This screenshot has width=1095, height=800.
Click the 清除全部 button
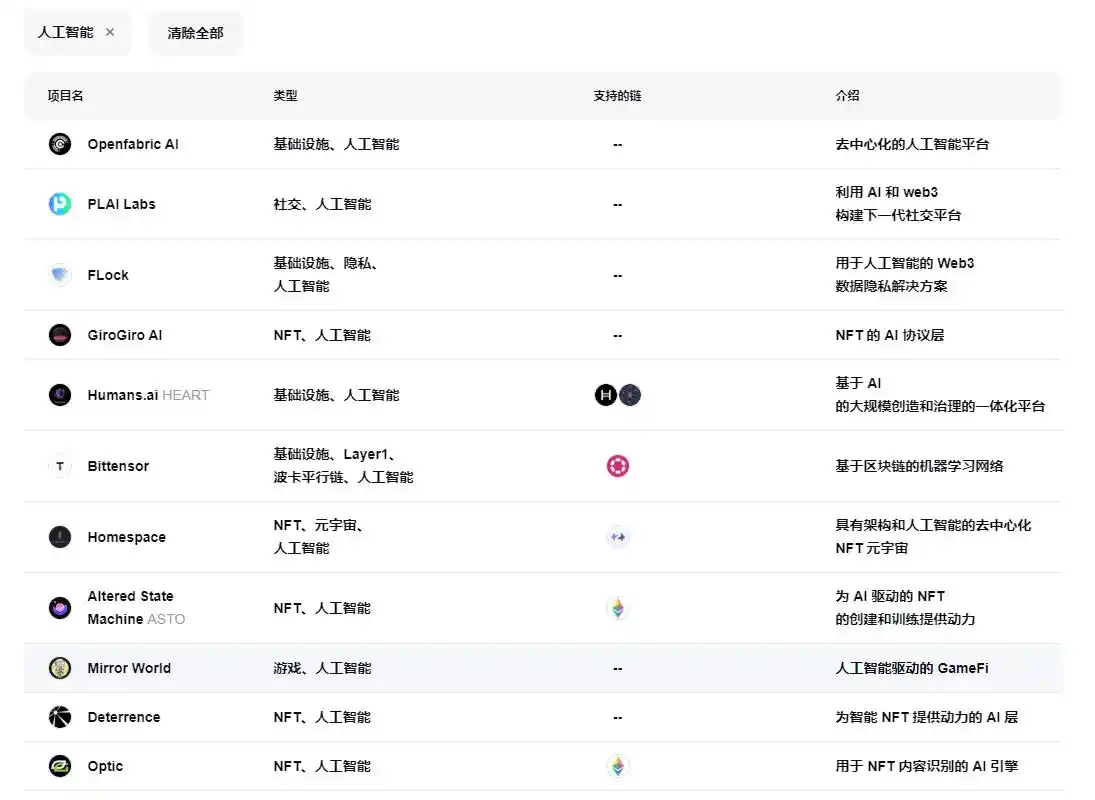[195, 32]
